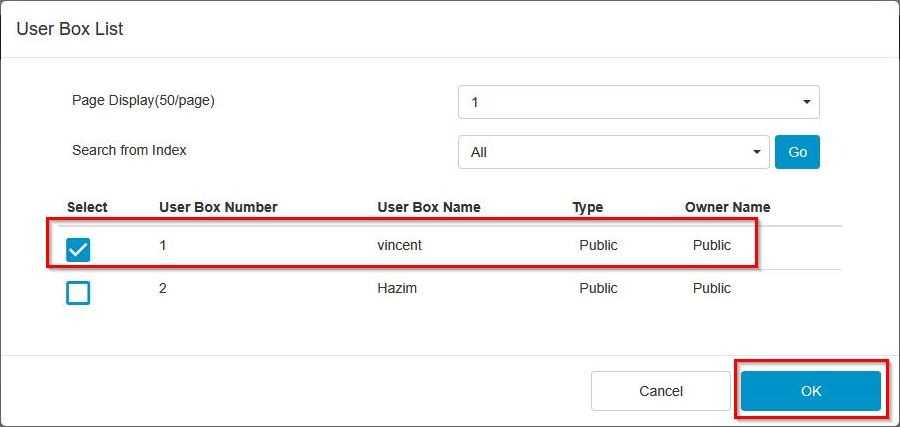
Task: Click the User Box Name column header
Action: point(428,207)
